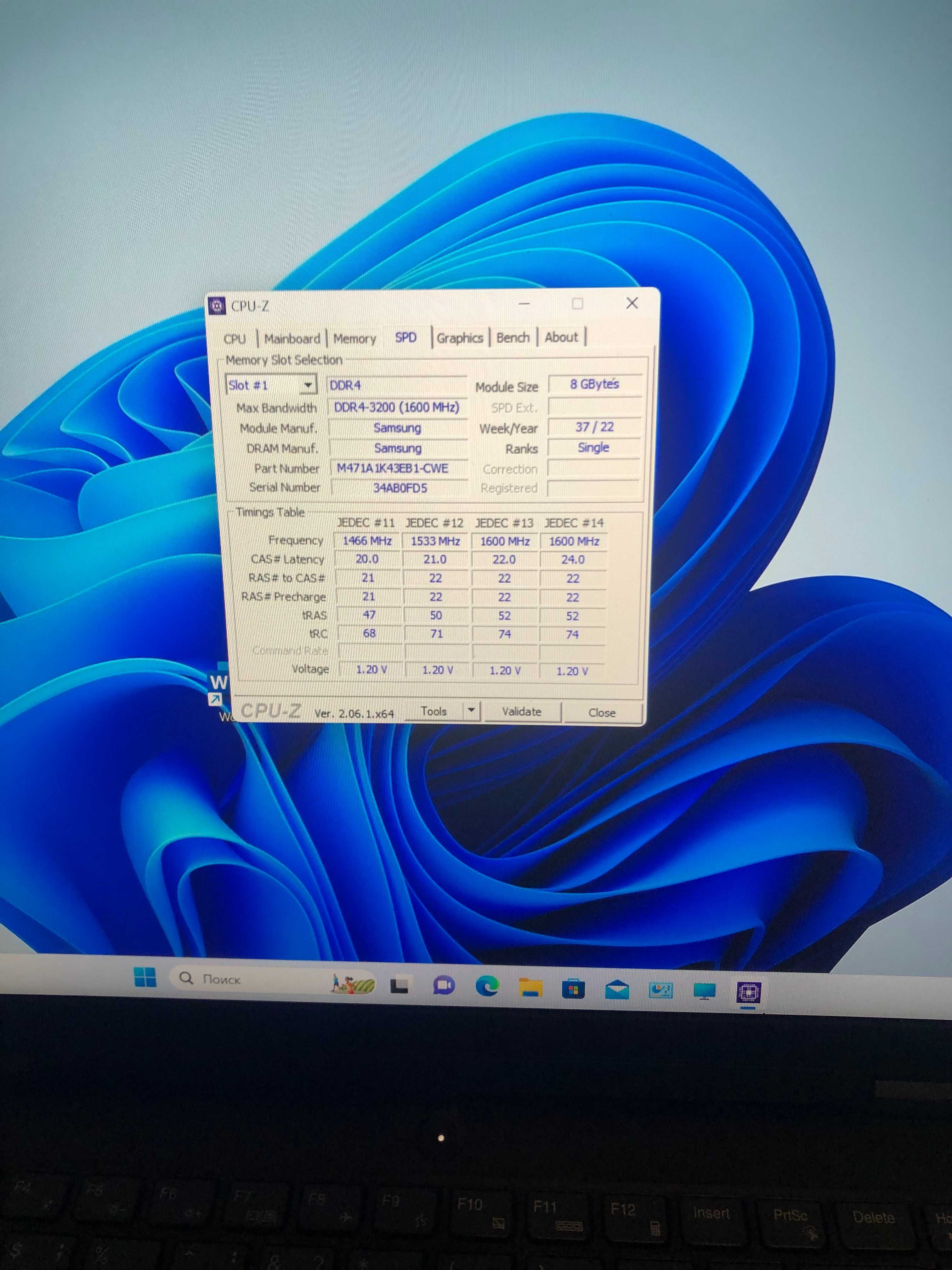Open Task View from the taskbar

(x=400, y=985)
